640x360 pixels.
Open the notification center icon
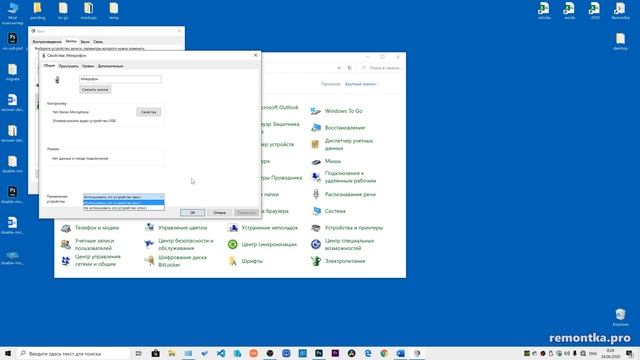pyautogui.click(x=630, y=353)
